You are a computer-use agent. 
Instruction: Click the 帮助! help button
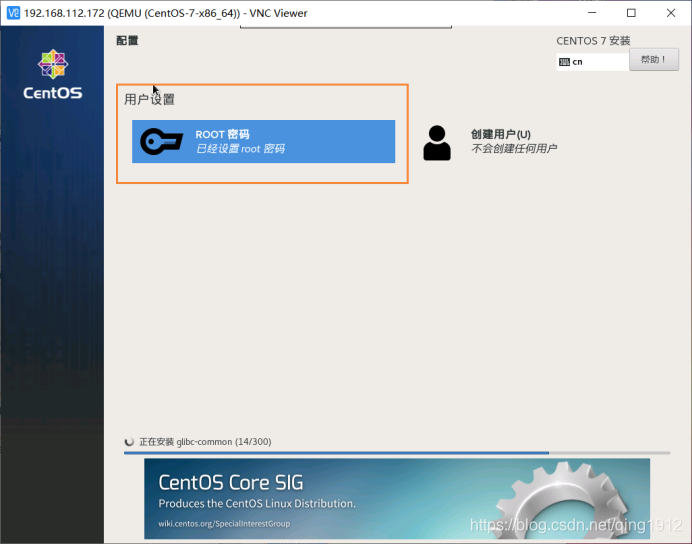click(654, 59)
